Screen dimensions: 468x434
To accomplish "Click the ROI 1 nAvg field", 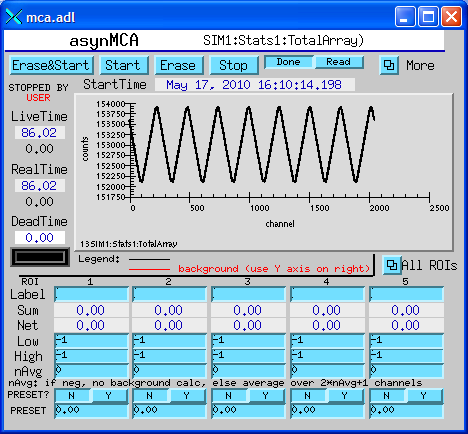I will coord(91,371).
